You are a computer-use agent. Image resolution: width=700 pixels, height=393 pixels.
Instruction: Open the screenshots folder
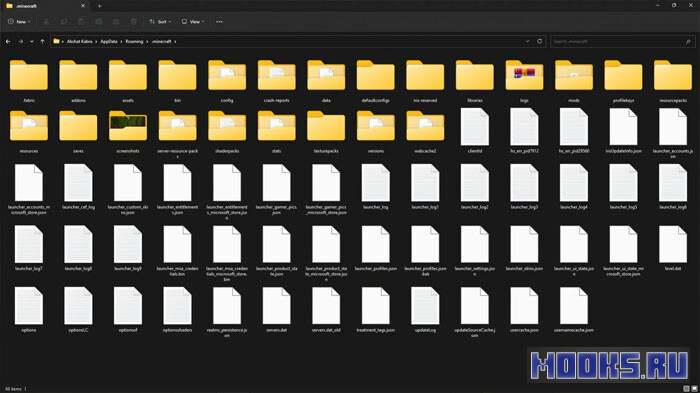coord(128,131)
